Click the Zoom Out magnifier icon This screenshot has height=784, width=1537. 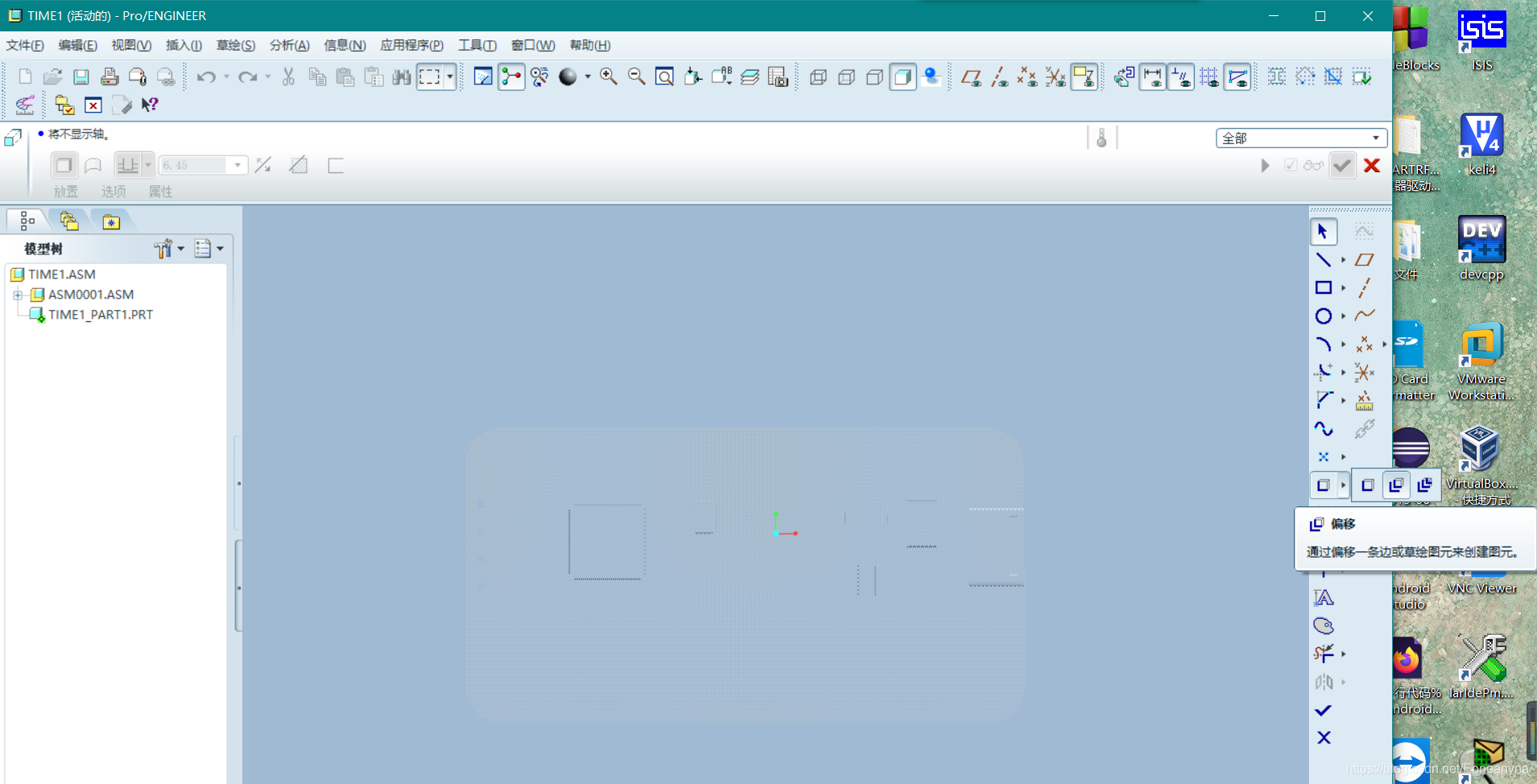(637, 76)
